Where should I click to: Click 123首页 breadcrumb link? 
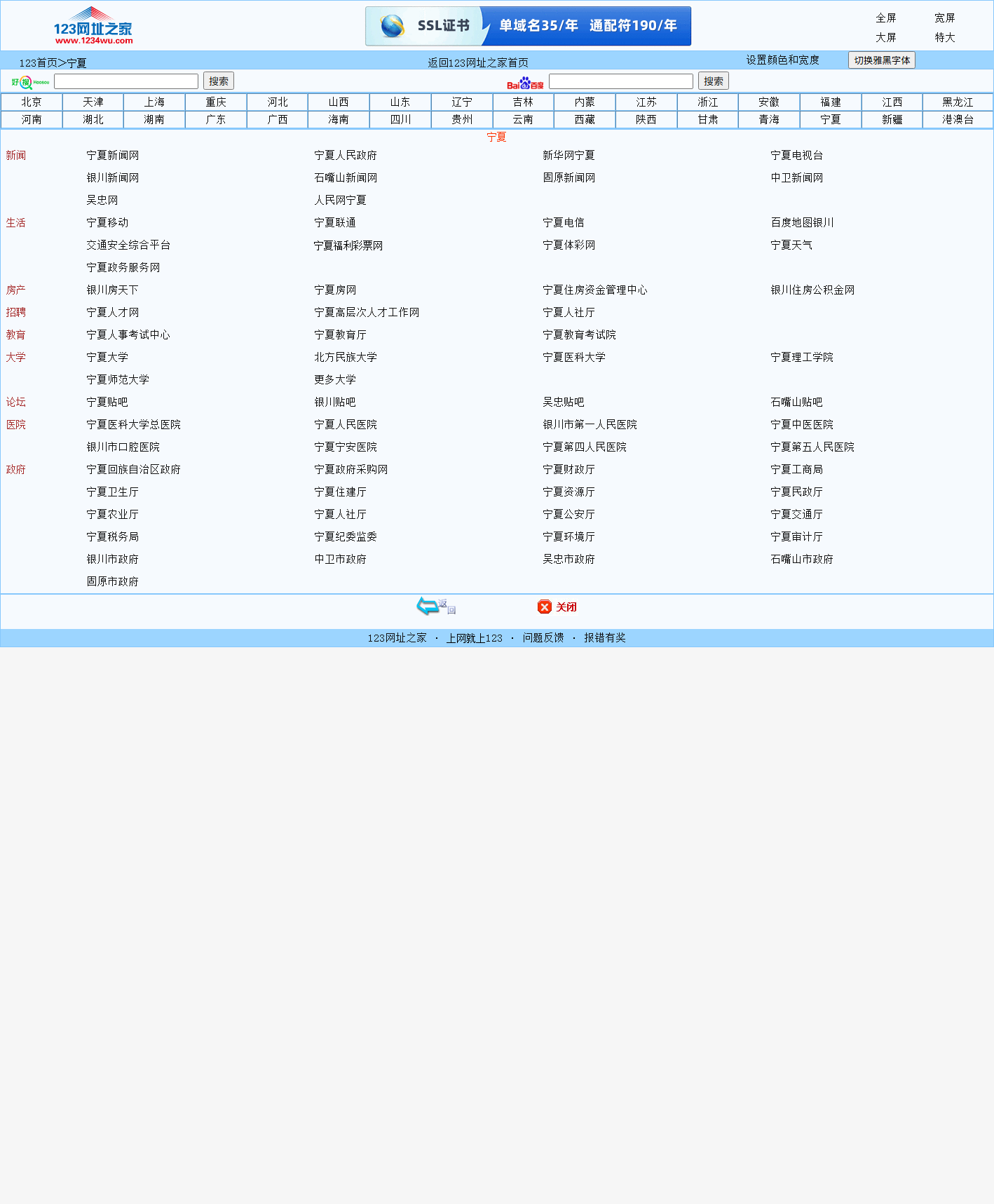tap(38, 63)
